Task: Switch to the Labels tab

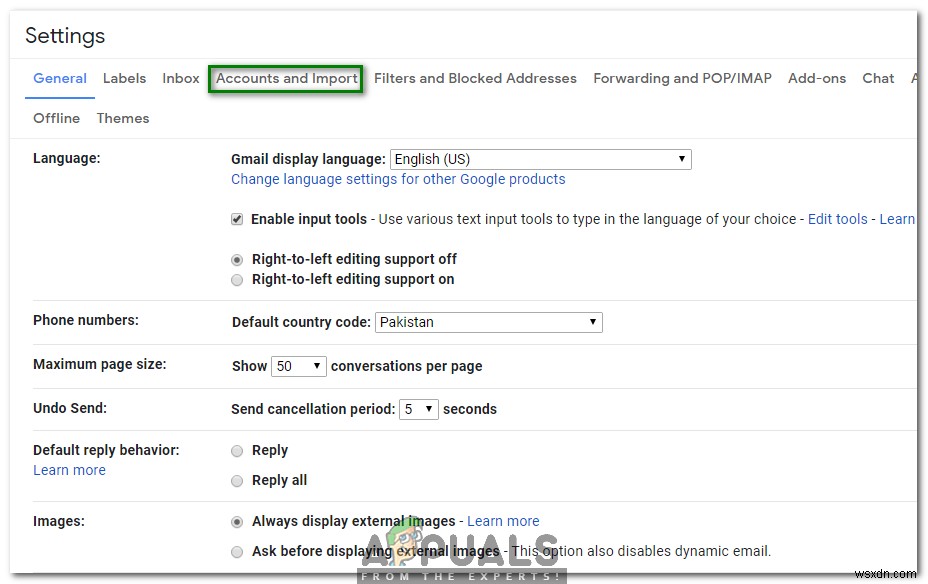Action: pyautogui.click(x=124, y=78)
